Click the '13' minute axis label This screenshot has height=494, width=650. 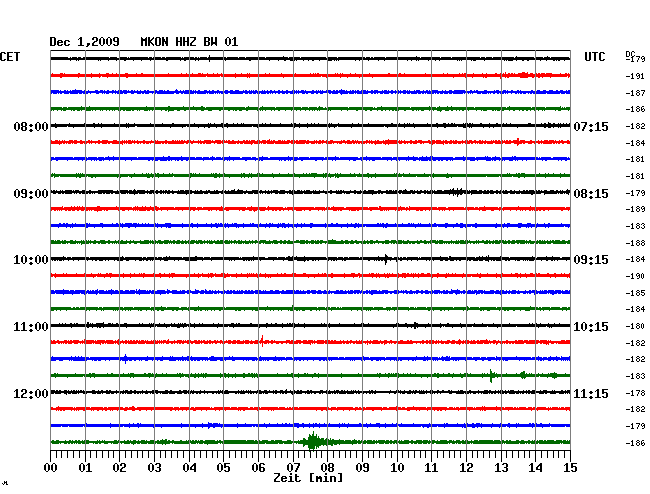point(501,468)
